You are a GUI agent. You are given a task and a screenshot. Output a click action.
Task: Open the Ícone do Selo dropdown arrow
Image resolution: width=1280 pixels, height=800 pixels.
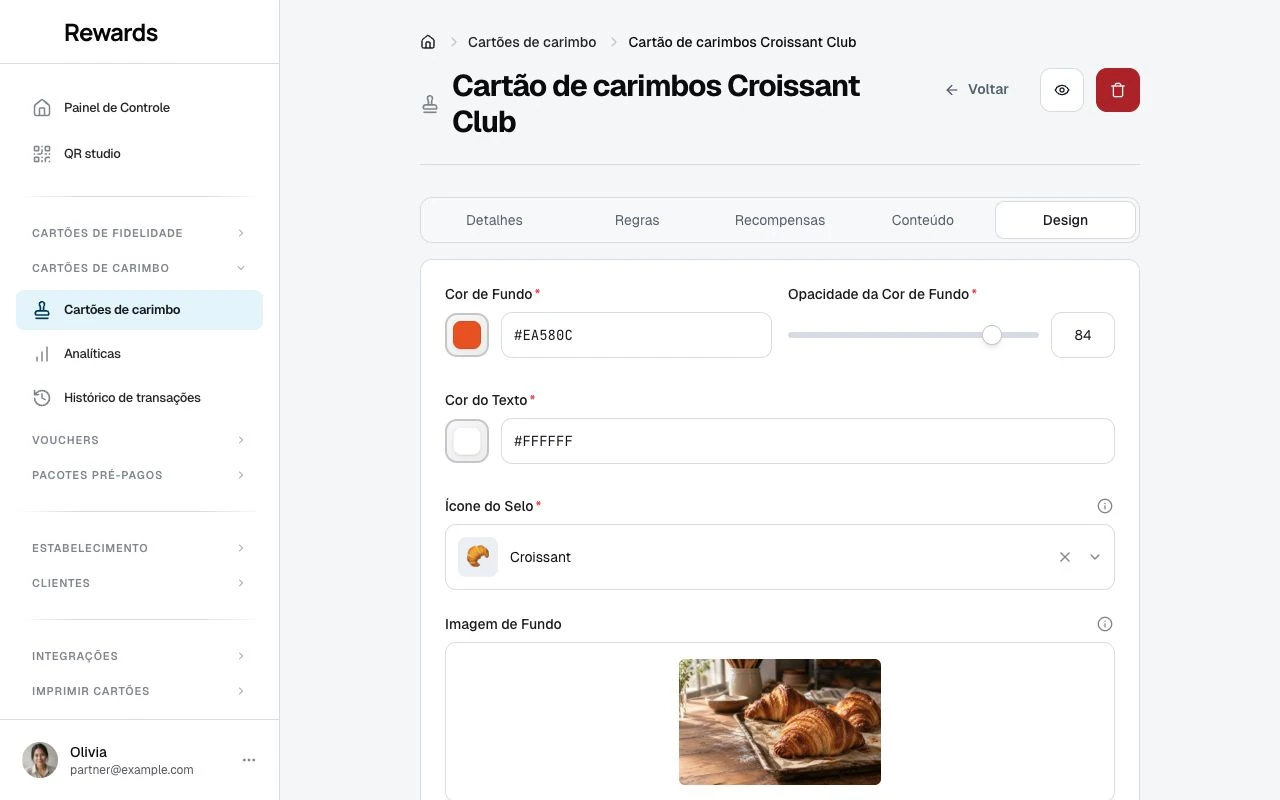click(1095, 557)
